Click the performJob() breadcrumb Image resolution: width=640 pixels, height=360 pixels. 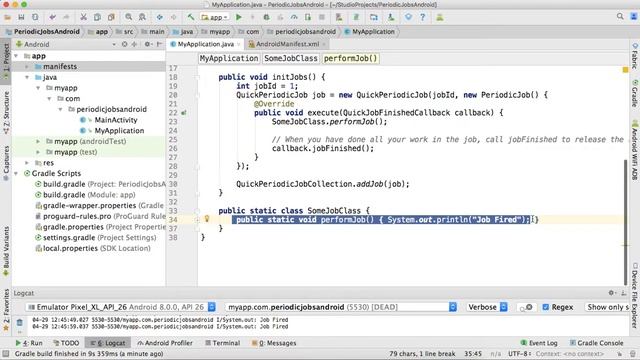351,58
